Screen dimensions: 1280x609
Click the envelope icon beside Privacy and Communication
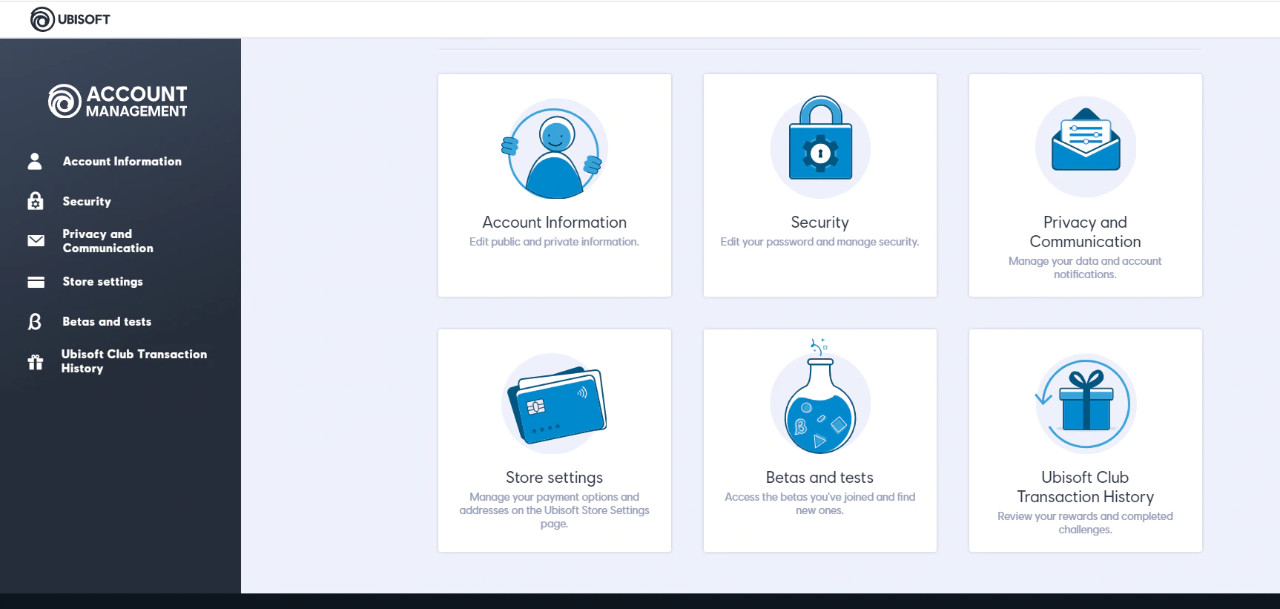pyautogui.click(x=36, y=241)
